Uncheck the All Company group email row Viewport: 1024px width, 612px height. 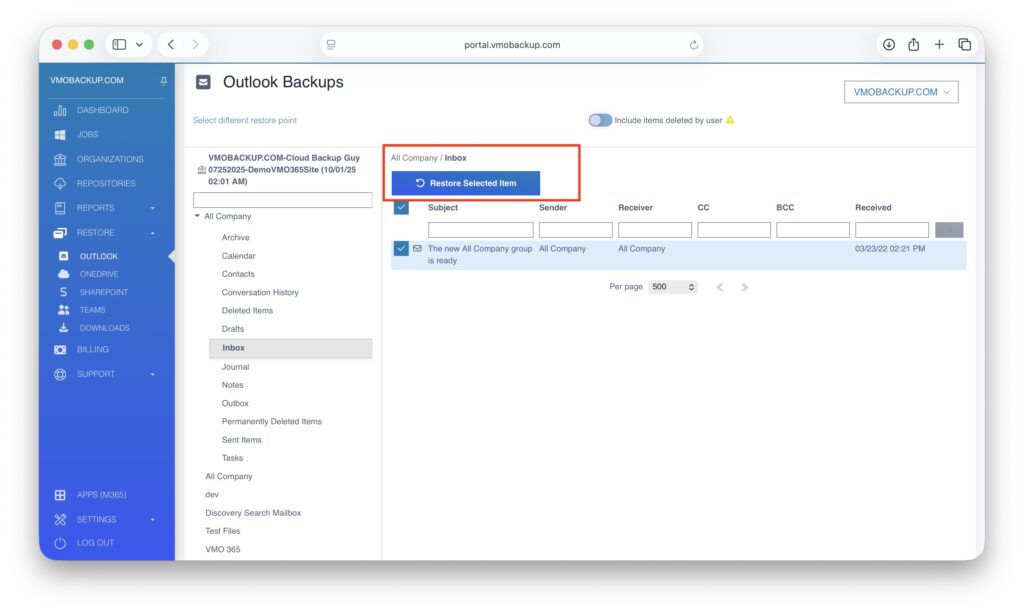click(401, 248)
